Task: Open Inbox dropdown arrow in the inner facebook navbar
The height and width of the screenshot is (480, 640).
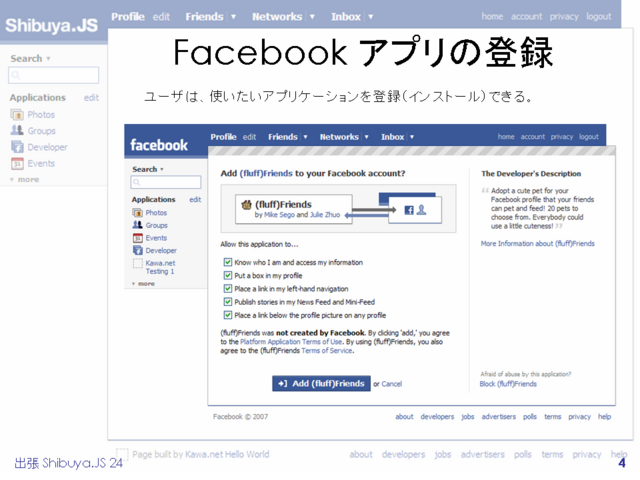Action: 411,137
